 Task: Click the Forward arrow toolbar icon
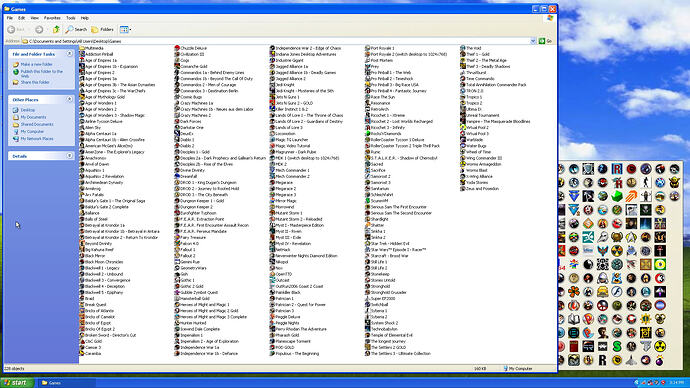[x=39, y=29]
